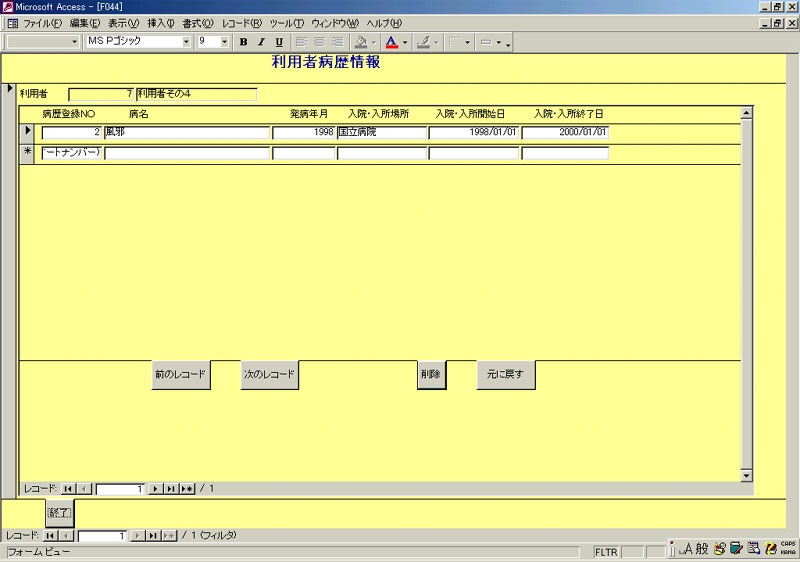800x562 pixels.
Task: Open the 挿入(I) menu
Action: point(161,23)
